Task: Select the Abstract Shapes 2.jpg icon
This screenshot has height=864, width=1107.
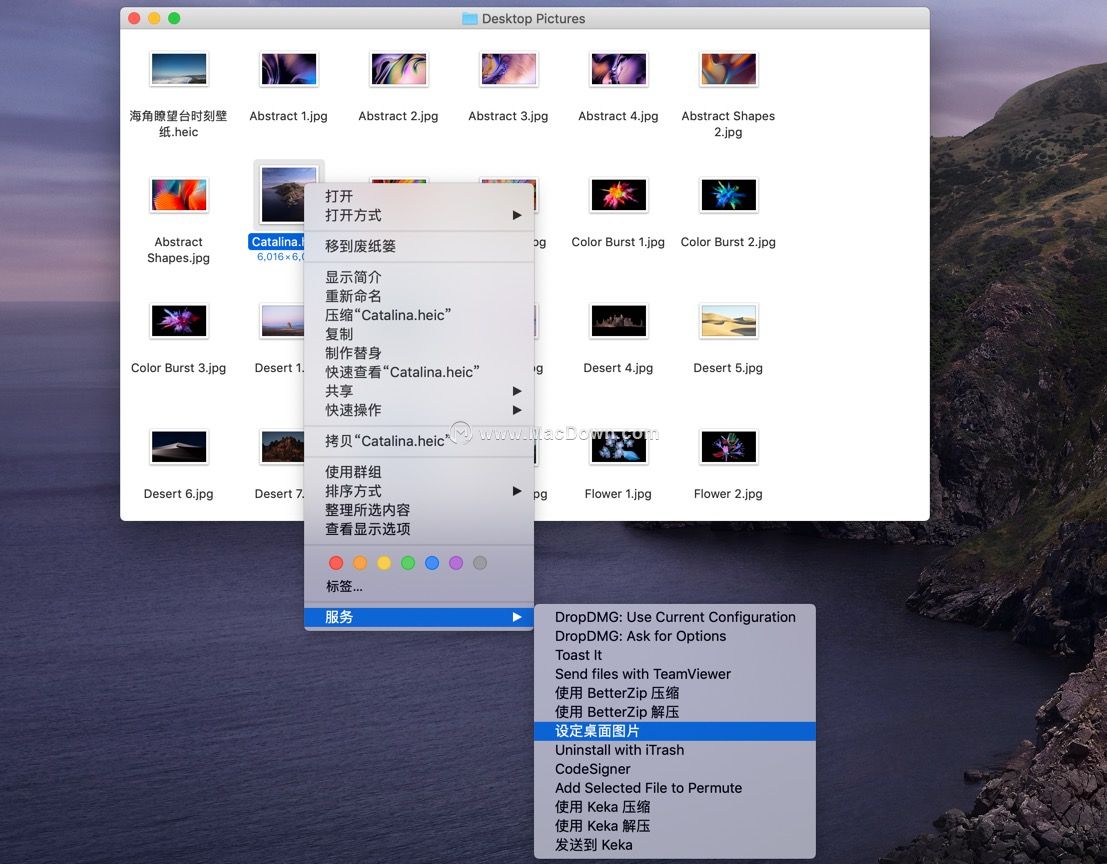Action: pyautogui.click(x=728, y=68)
